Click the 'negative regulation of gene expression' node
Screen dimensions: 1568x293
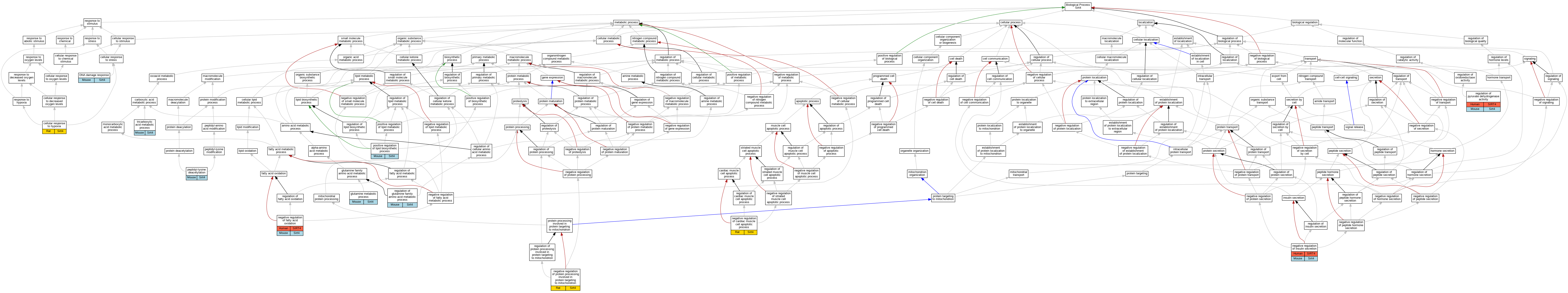point(677,127)
